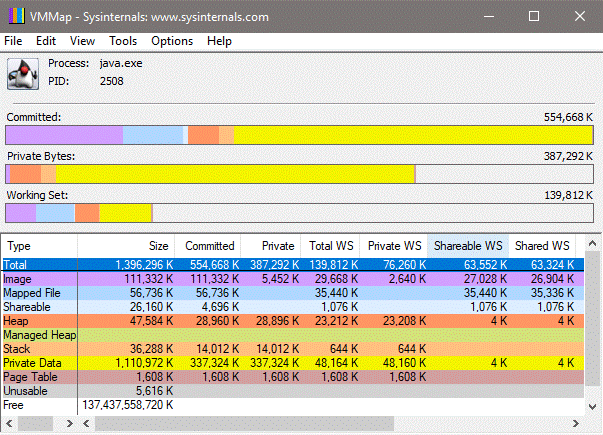Image resolution: width=603 pixels, height=435 pixels.
Task: Select the Mapped File row
Action: (x=34, y=293)
